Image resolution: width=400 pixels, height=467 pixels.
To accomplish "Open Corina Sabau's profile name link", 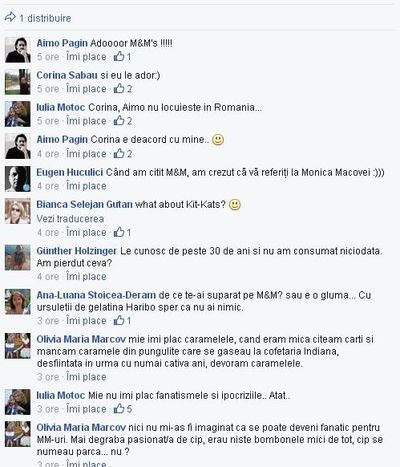I will tap(67, 75).
